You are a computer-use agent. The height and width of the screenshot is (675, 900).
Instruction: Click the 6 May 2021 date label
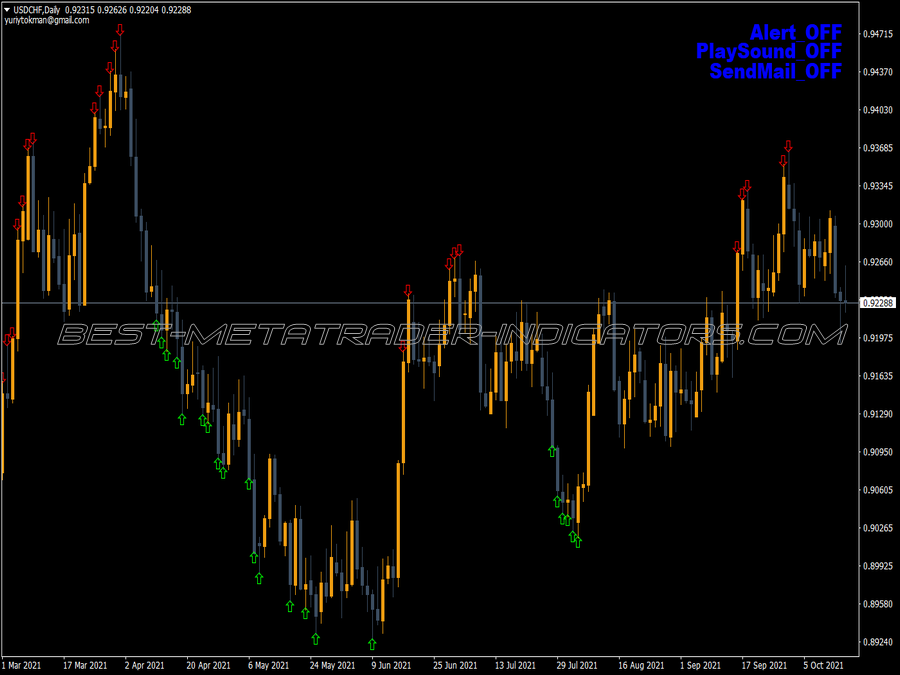268,665
